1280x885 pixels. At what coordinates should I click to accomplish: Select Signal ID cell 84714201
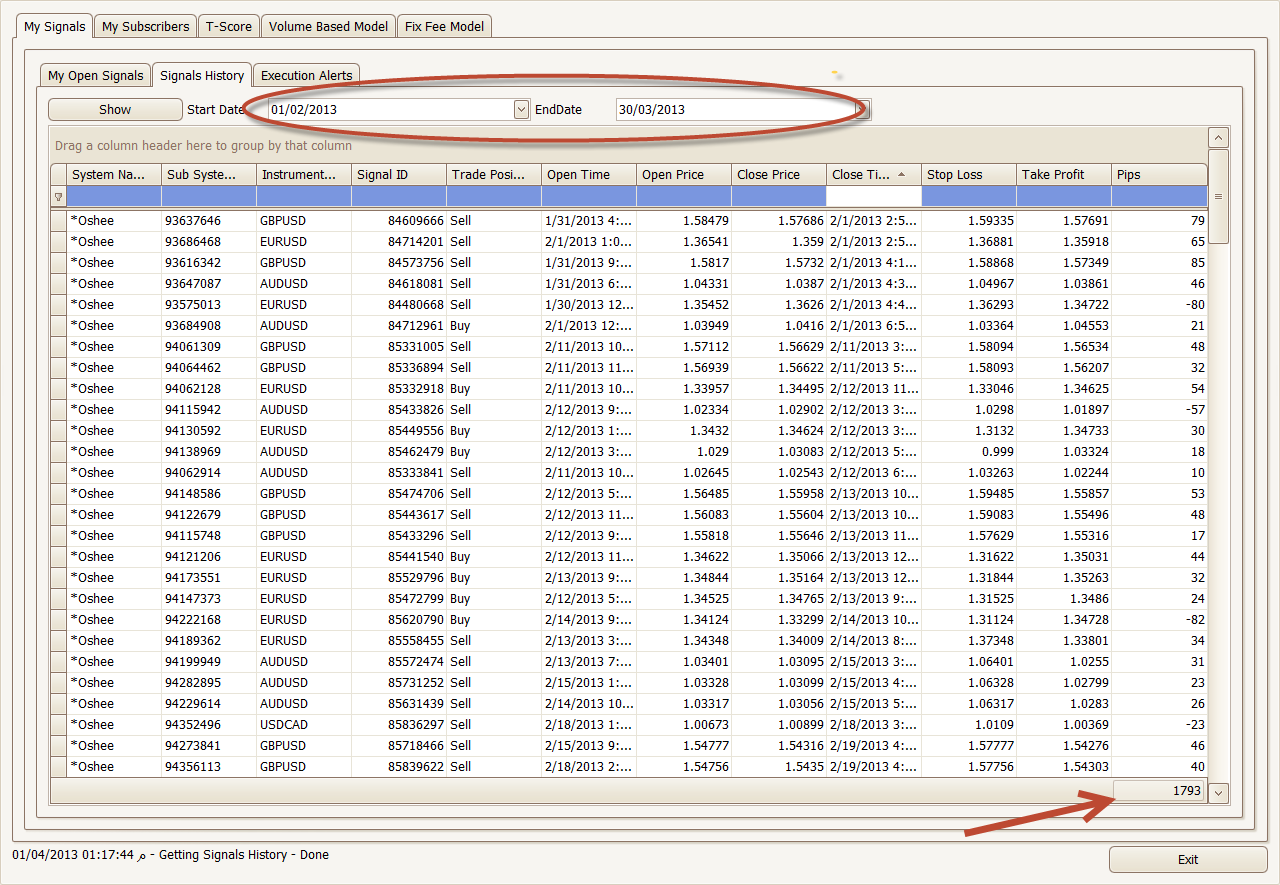(x=399, y=241)
